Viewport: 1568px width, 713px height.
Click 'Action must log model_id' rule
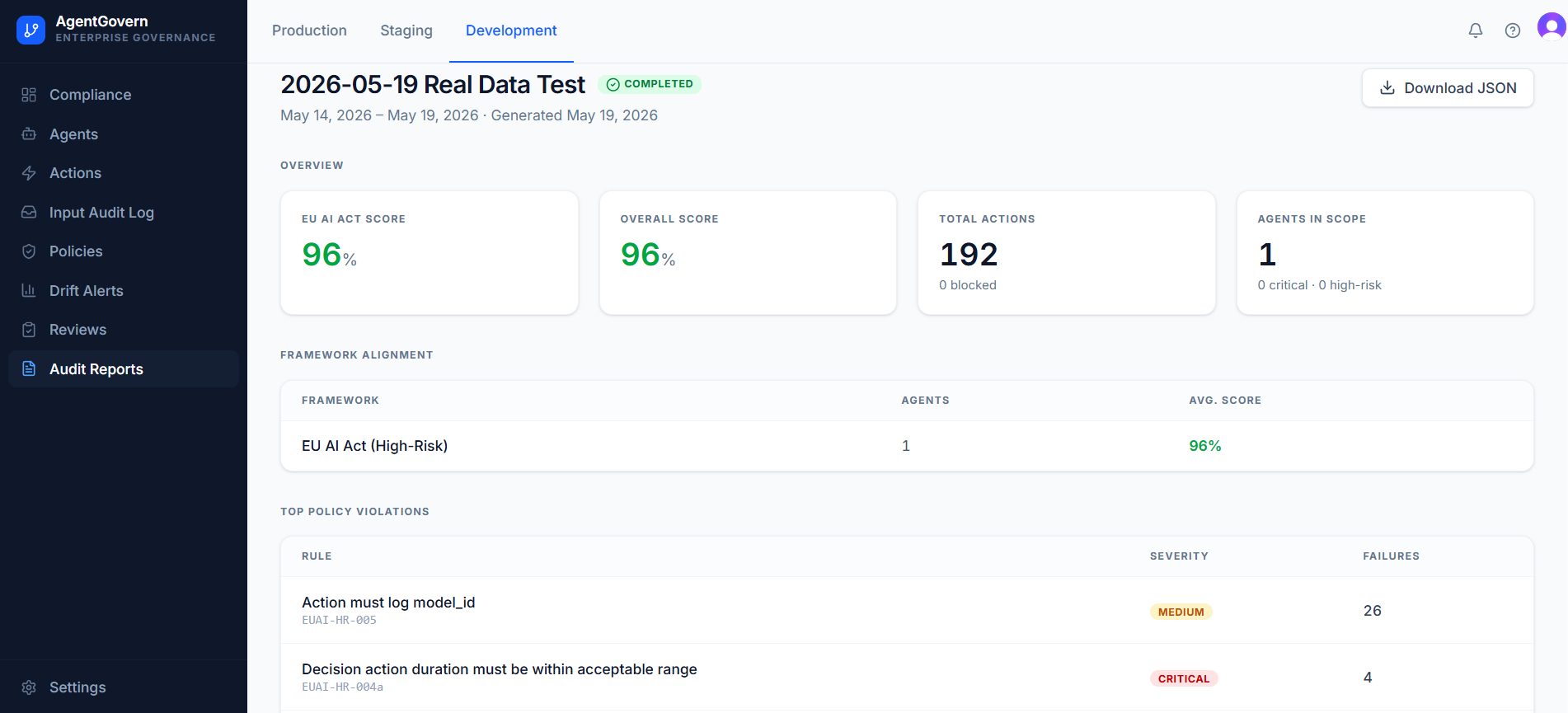tap(388, 603)
